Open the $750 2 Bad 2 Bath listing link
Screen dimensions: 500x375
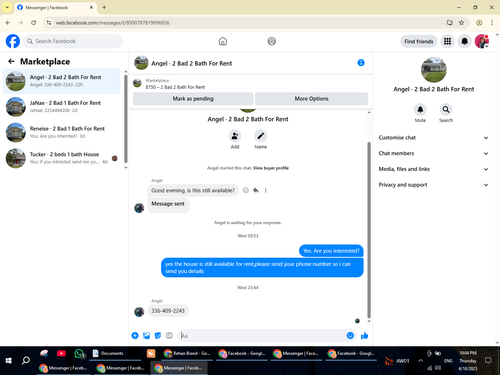point(175,87)
